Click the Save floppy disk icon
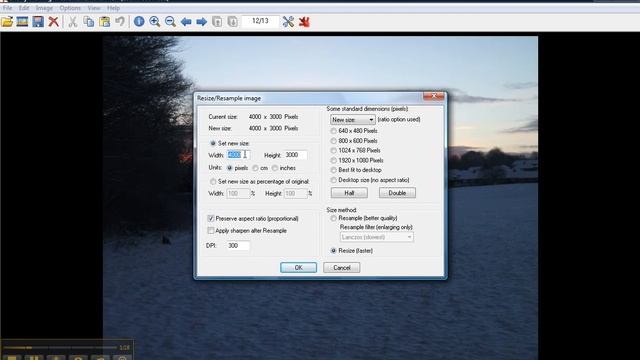 point(38,22)
